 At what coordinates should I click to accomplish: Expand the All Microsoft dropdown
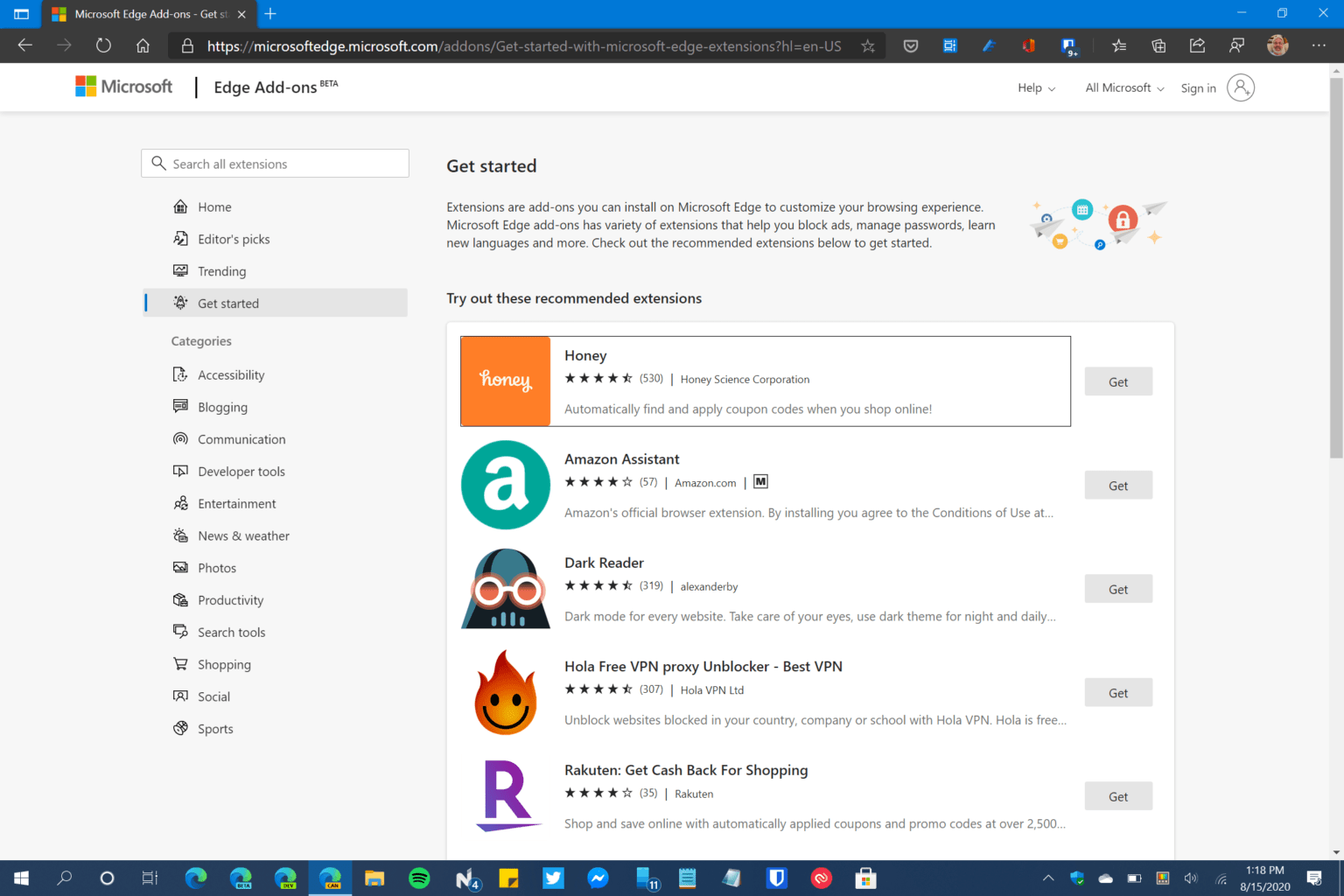[x=1123, y=87]
